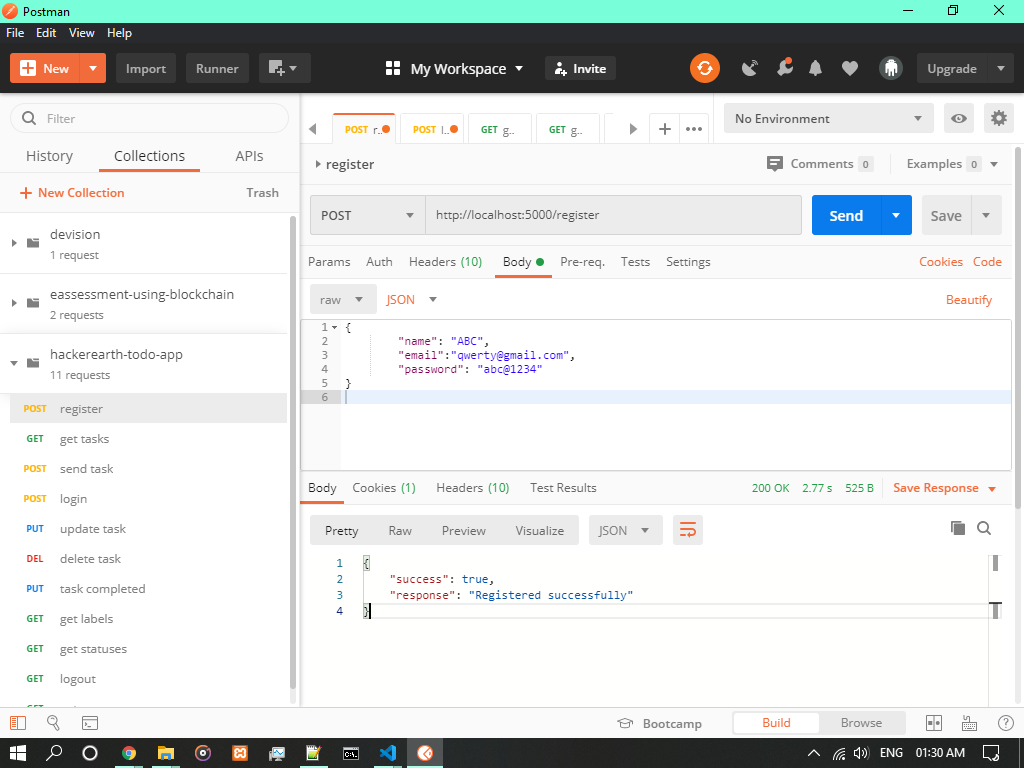Open the capture requests satellite icon
The width and height of the screenshot is (1024, 768).
750,69
